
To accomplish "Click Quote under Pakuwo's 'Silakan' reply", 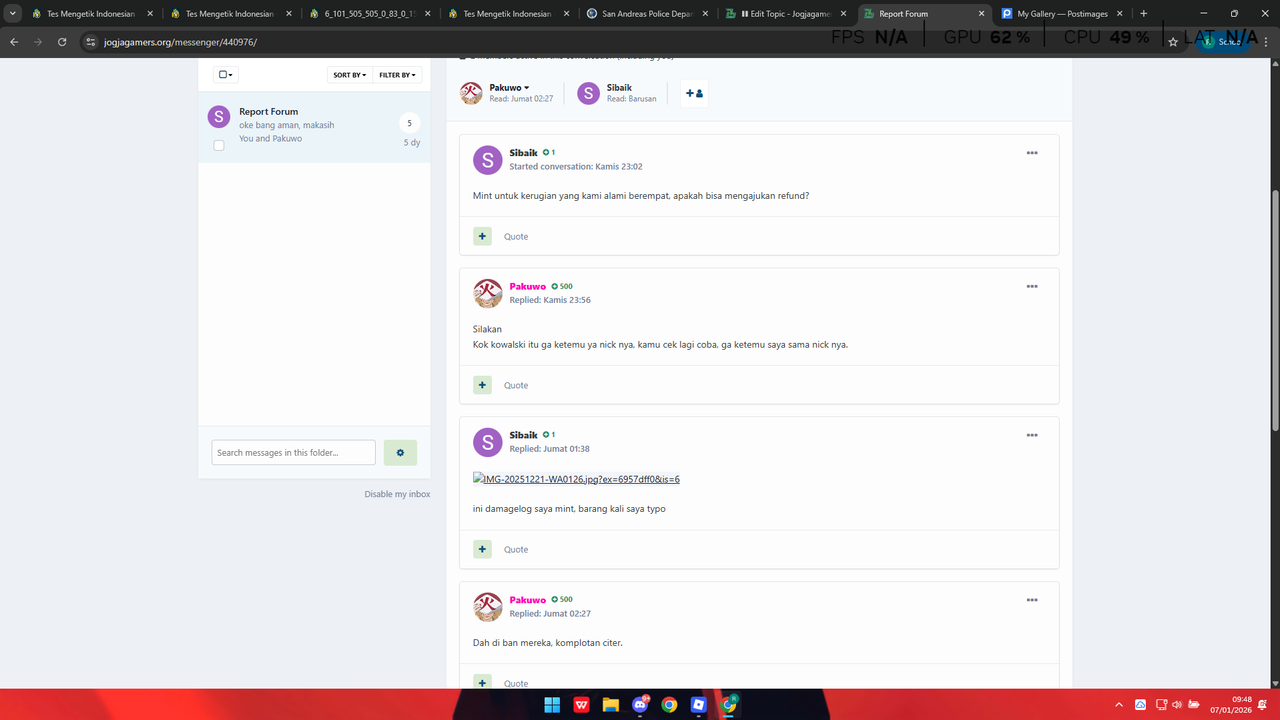I will tap(516, 386).
